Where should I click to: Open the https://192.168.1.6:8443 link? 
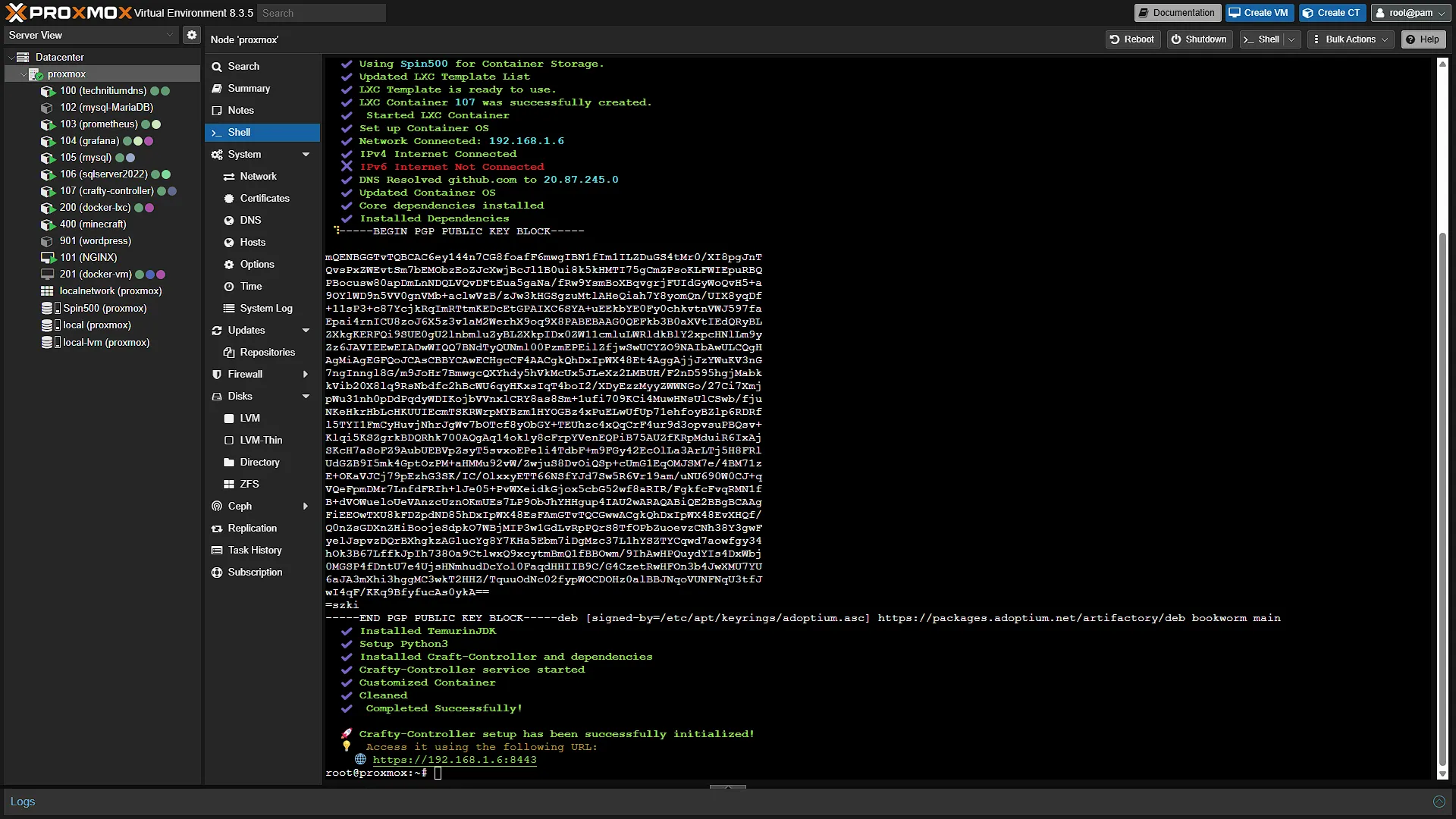click(454, 760)
